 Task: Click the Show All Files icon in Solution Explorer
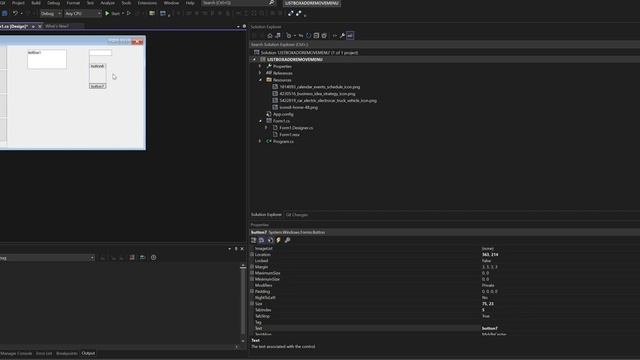[x=324, y=36]
